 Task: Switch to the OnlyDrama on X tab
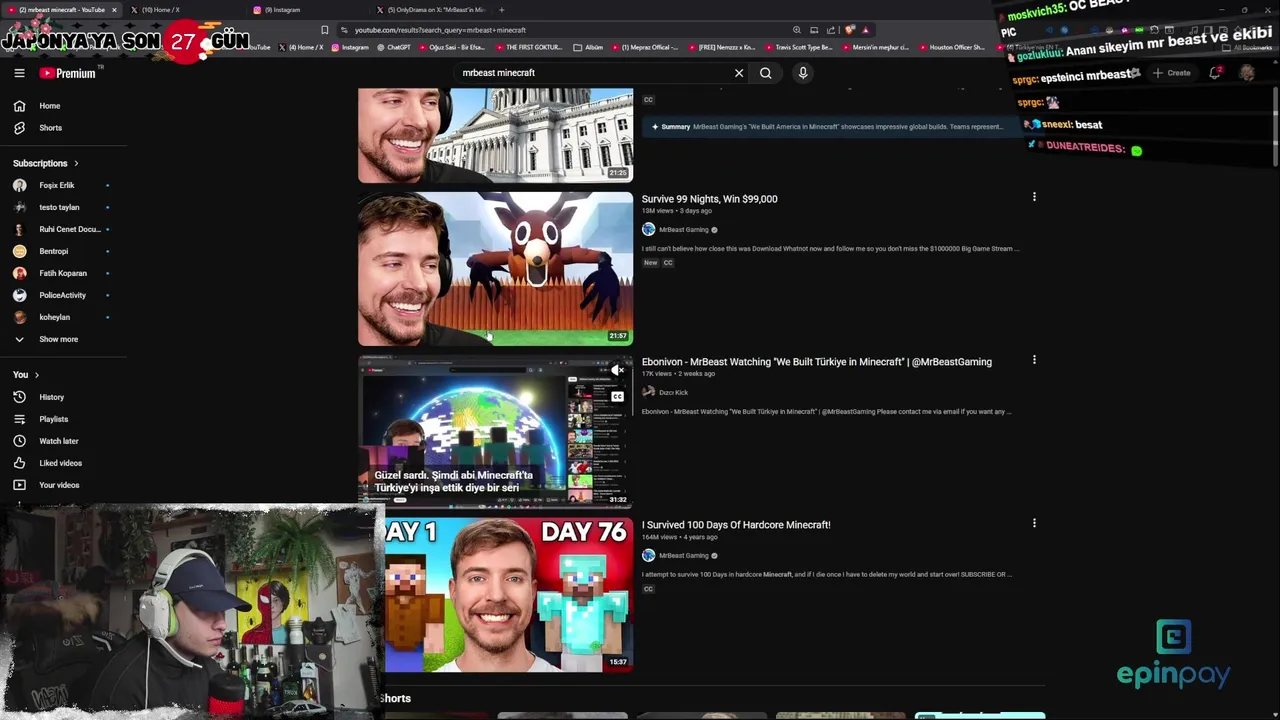[x=431, y=10]
